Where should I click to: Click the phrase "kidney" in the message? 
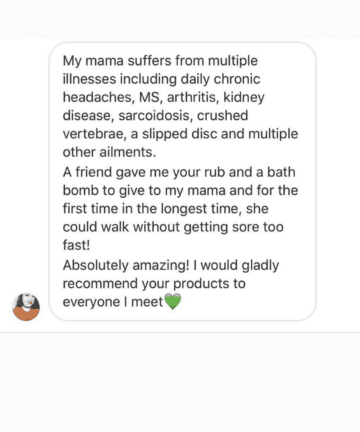pos(244,98)
